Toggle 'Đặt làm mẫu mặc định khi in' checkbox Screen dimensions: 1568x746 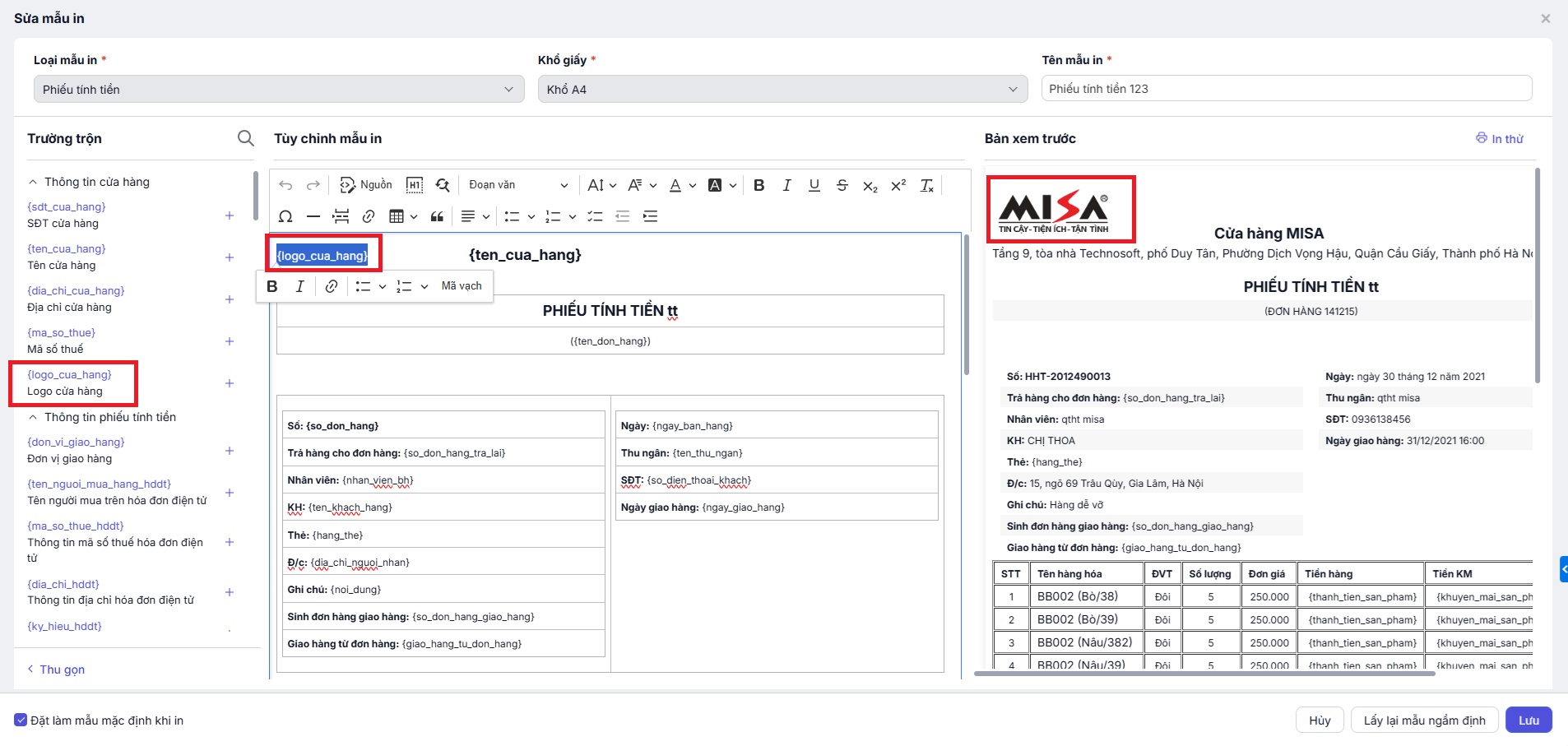point(21,721)
